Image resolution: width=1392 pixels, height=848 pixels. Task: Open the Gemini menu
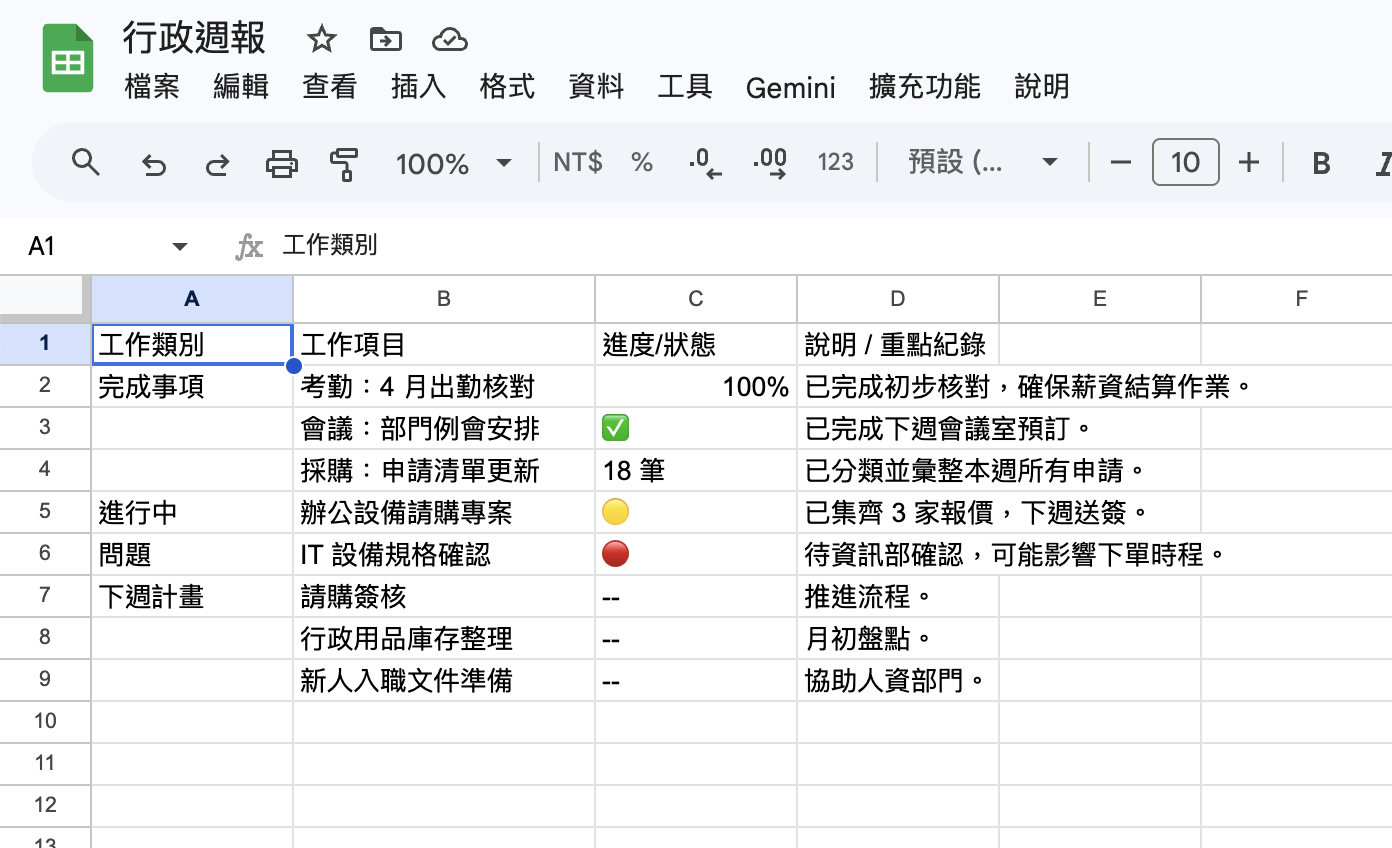point(790,88)
